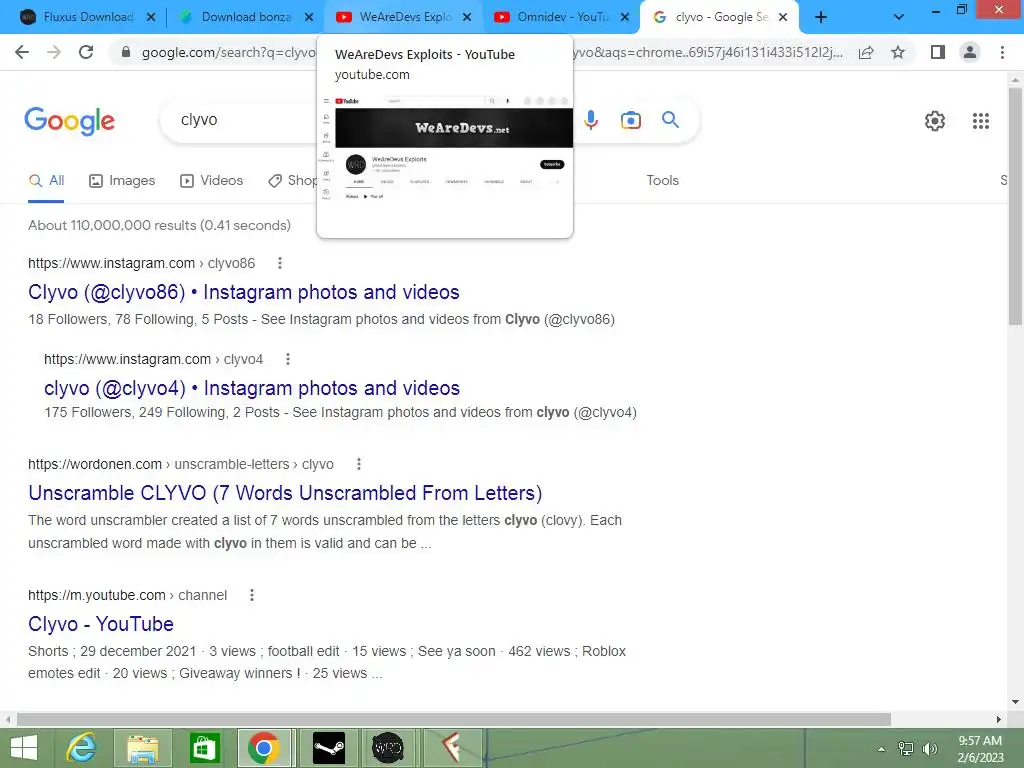Open the Chrome side panel
The height and width of the screenshot is (768, 1024).
938,52
